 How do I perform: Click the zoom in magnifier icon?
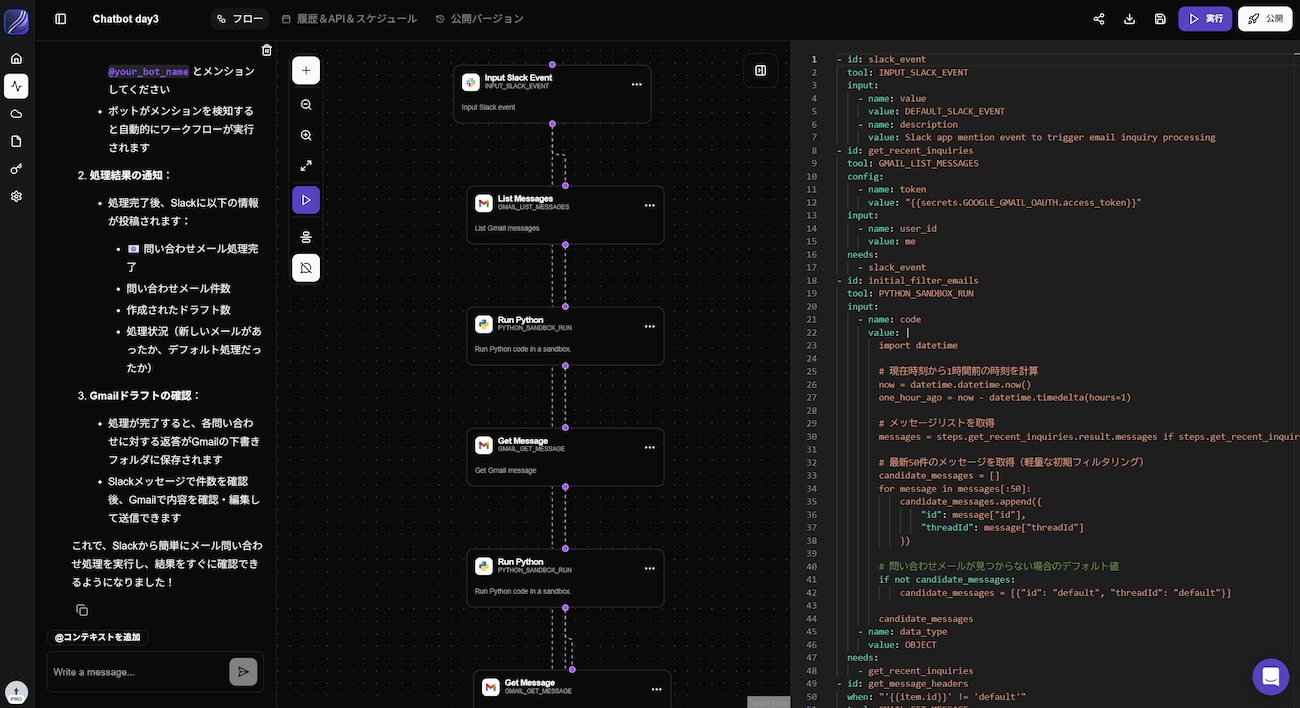click(x=306, y=135)
